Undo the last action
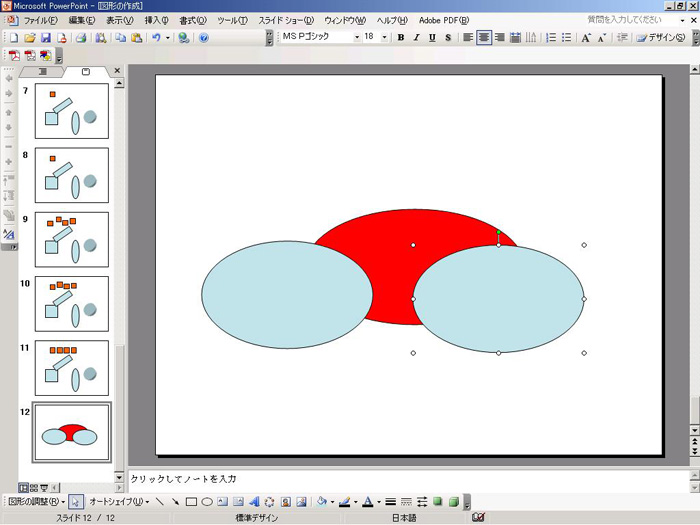The height and width of the screenshot is (525, 700). tap(156, 38)
